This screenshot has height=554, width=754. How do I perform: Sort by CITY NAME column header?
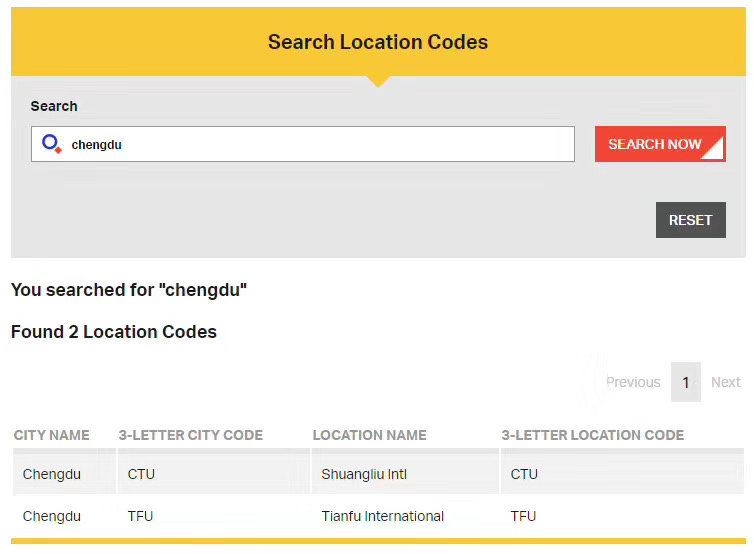(x=52, y=435)
